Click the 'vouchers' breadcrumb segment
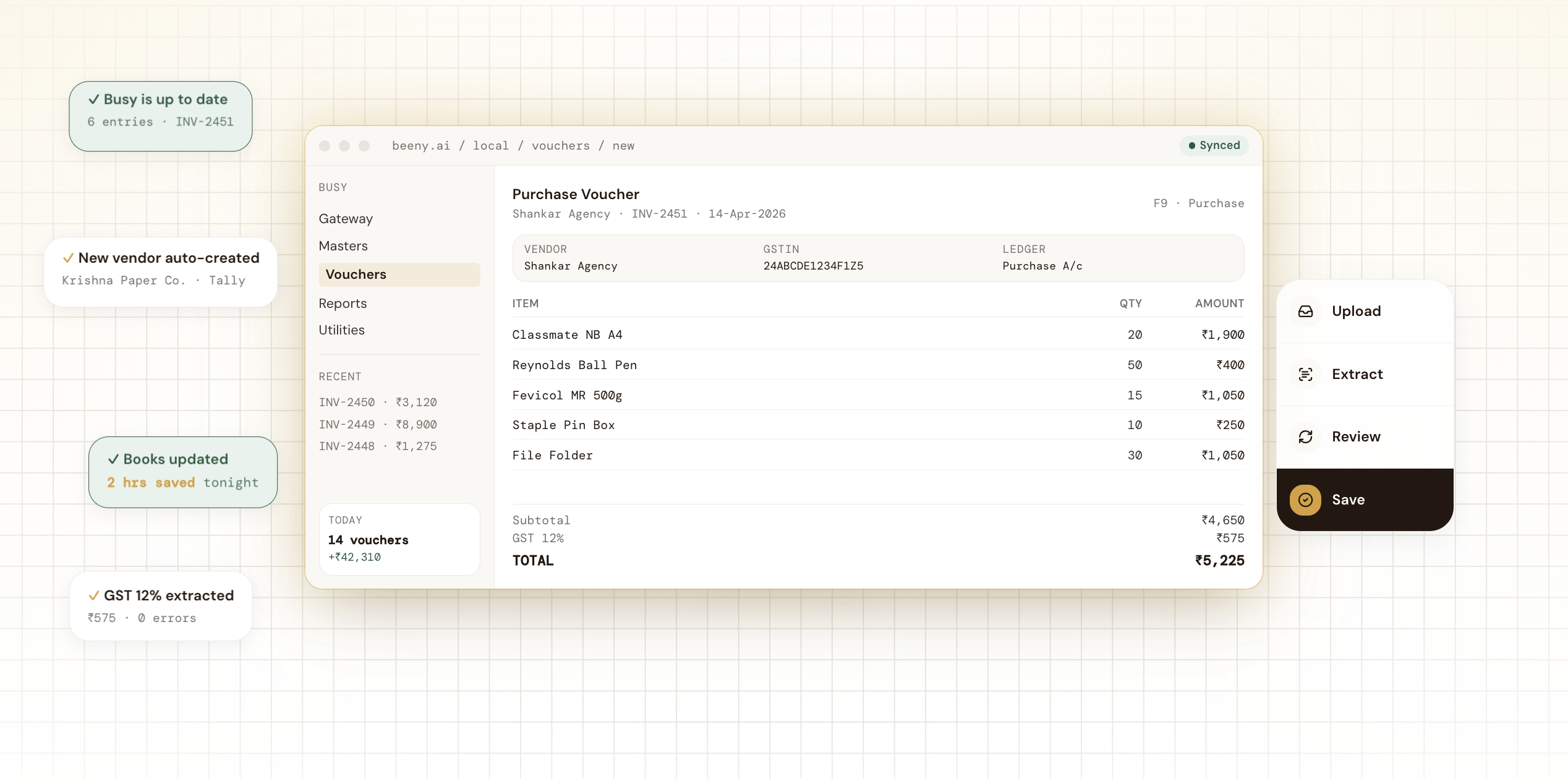The image size is (1568, 779). [561, 146]
